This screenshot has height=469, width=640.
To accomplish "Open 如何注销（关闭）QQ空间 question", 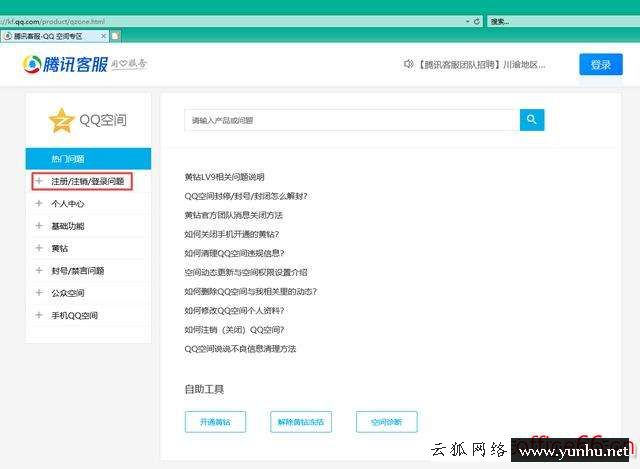I will pos(234,330).
